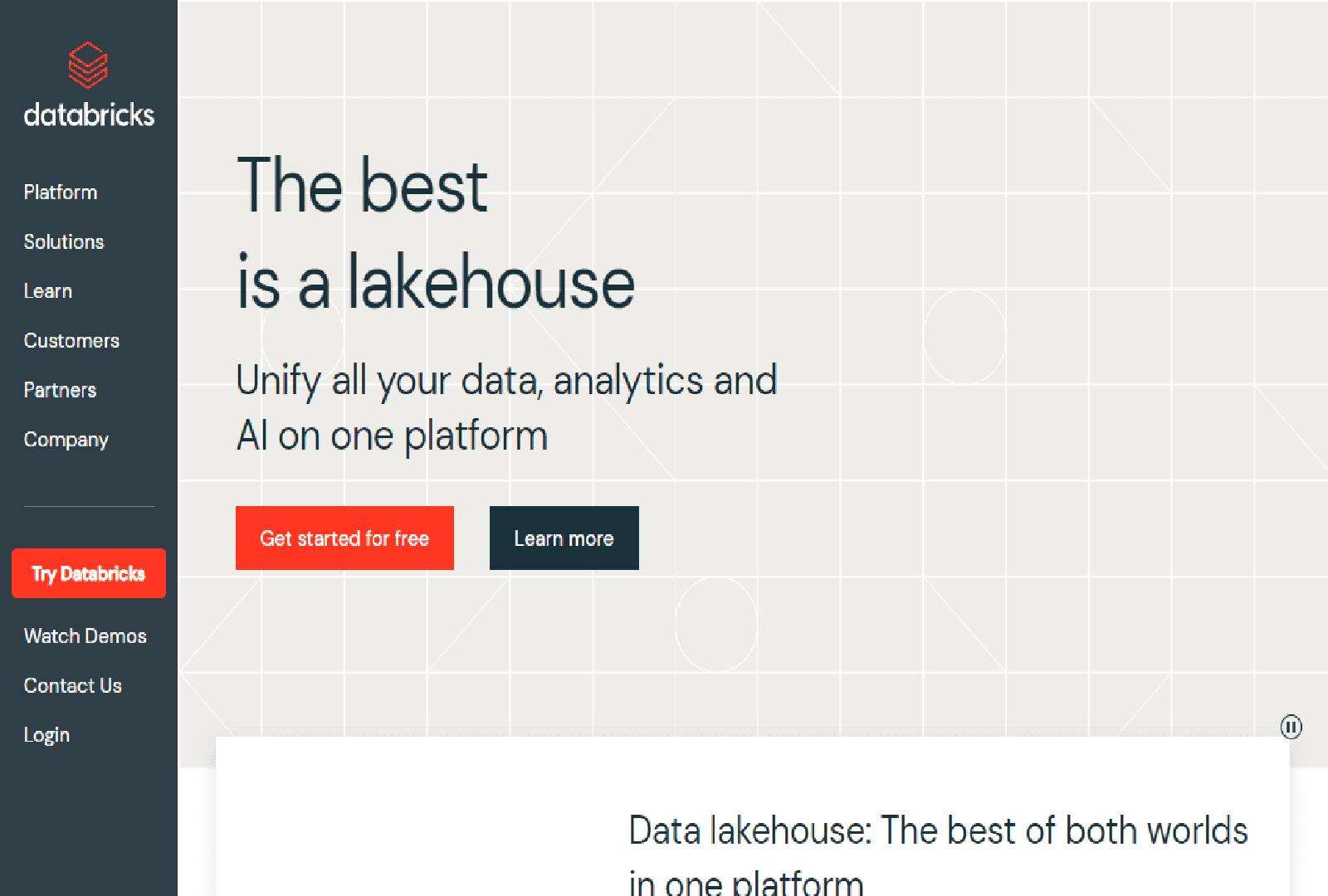Click the Login link
Screen dimensions: 1328x896
[46, 734]
